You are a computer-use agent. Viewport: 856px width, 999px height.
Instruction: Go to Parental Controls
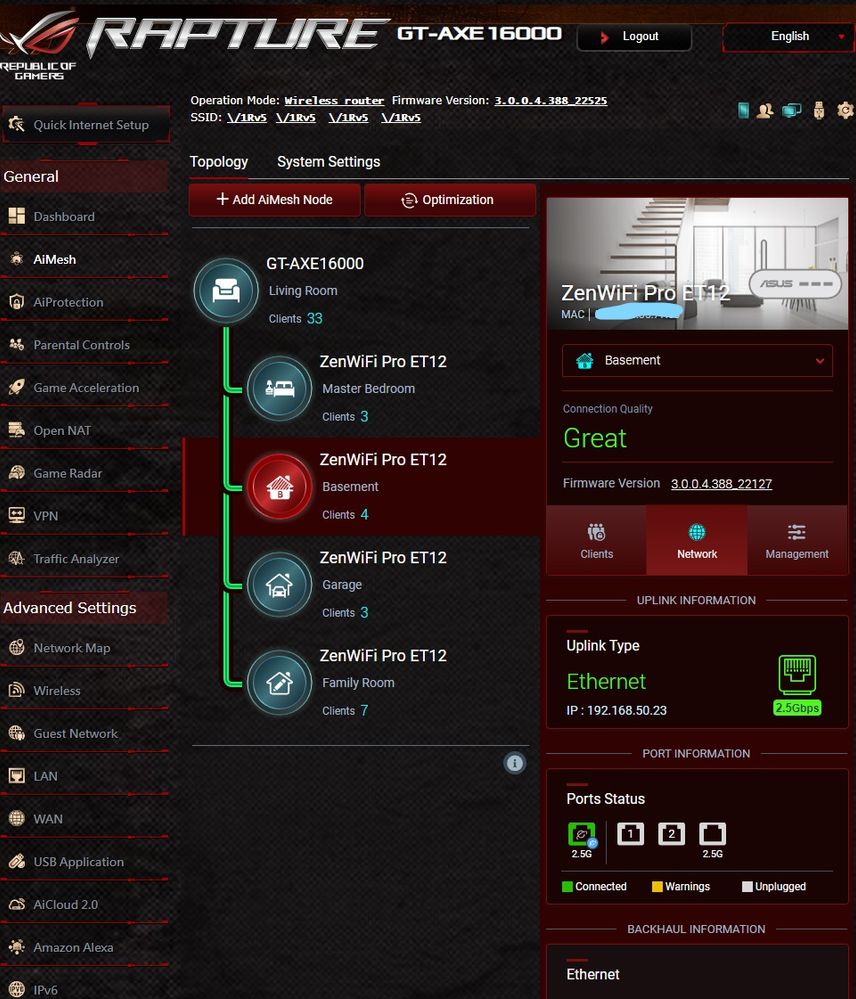click(x=84, y=345)
